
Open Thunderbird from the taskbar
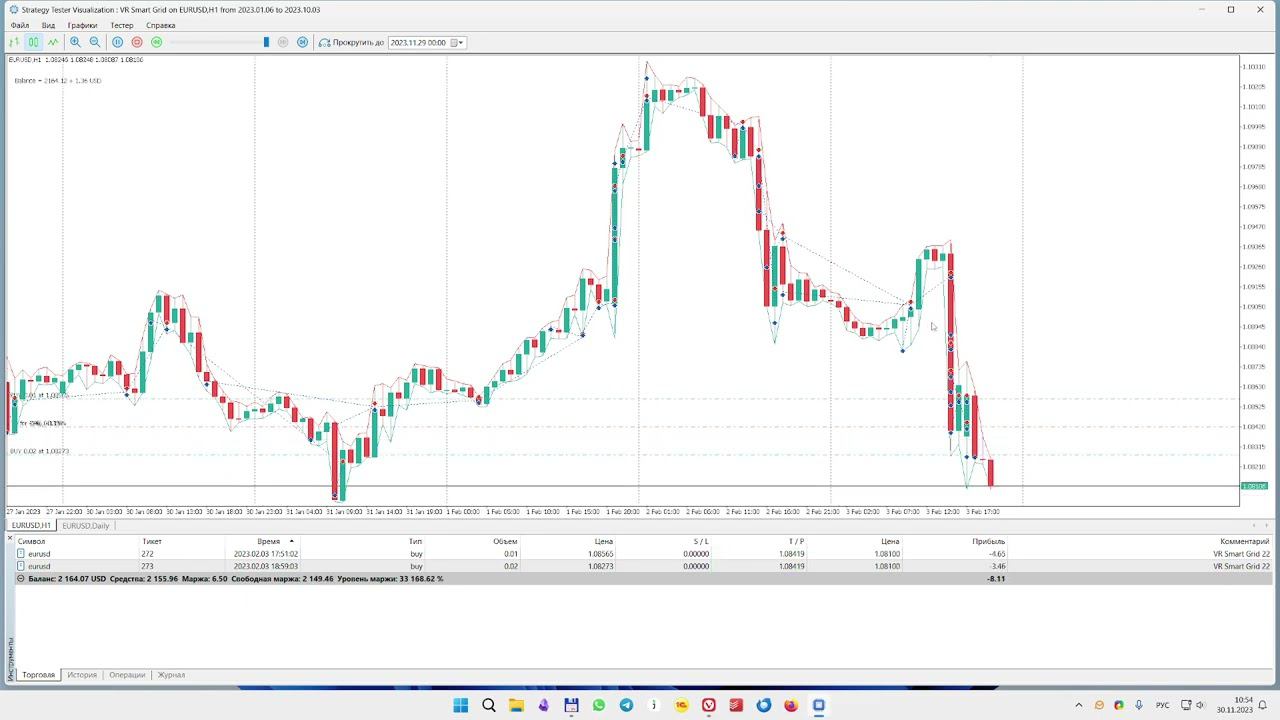click(764, 705)
